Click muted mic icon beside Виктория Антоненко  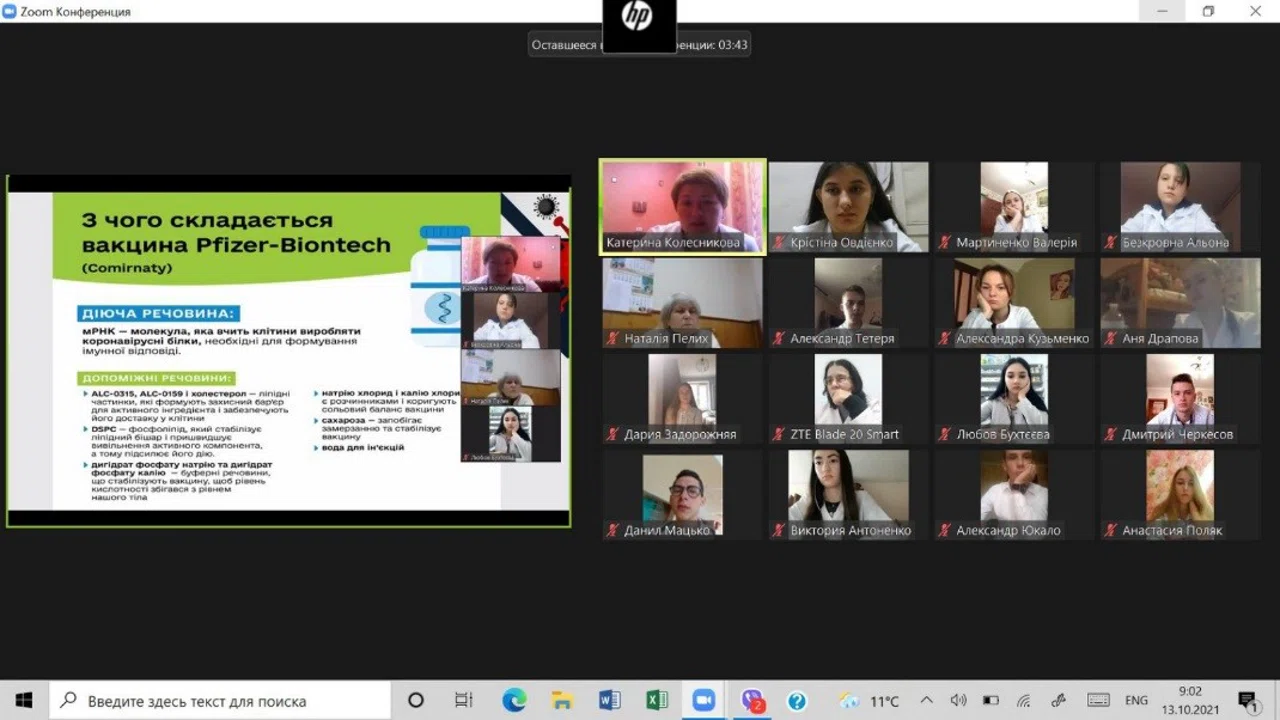coord(779,531)
